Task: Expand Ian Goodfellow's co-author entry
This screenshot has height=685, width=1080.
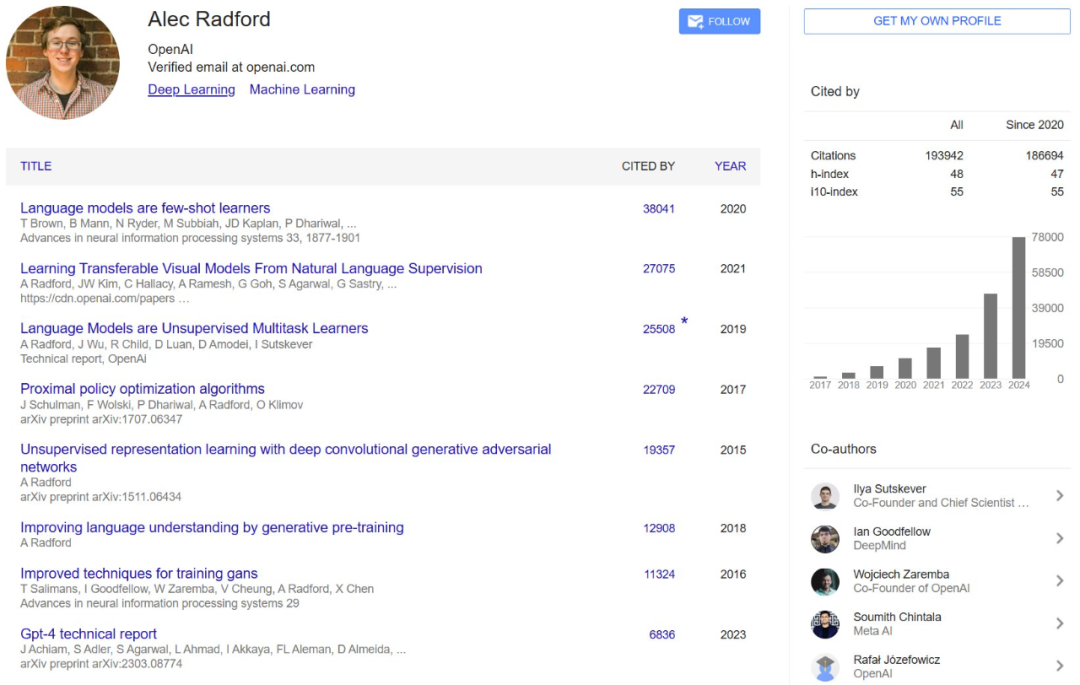Action: (x=1059, y=538)
